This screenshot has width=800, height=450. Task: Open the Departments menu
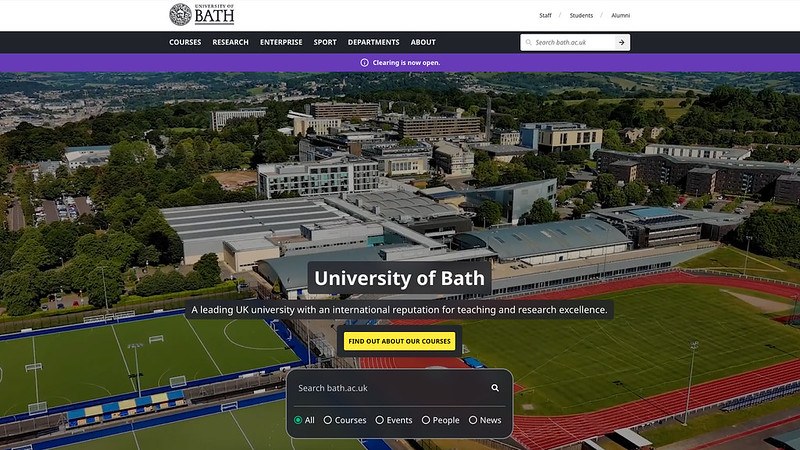[373, 42]
